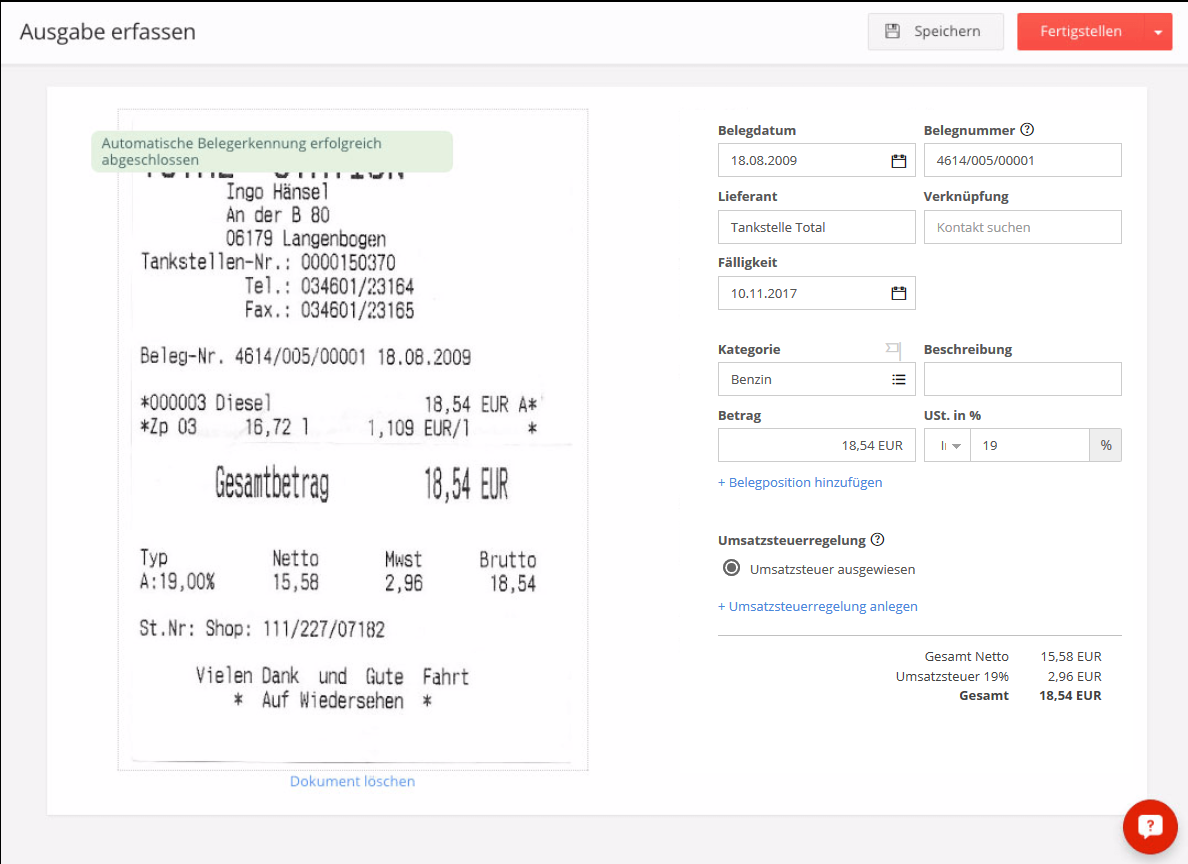The image size is (1188, 864).
Task: Open the Belegdatum calendar picker icon
Action: coord(898,161)
